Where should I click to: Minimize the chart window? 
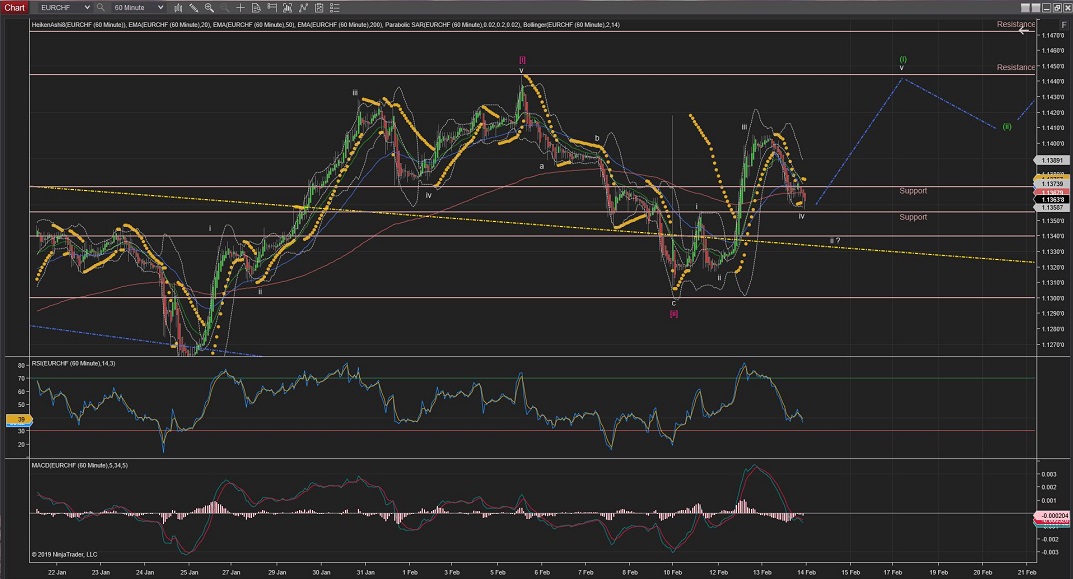1046,8
